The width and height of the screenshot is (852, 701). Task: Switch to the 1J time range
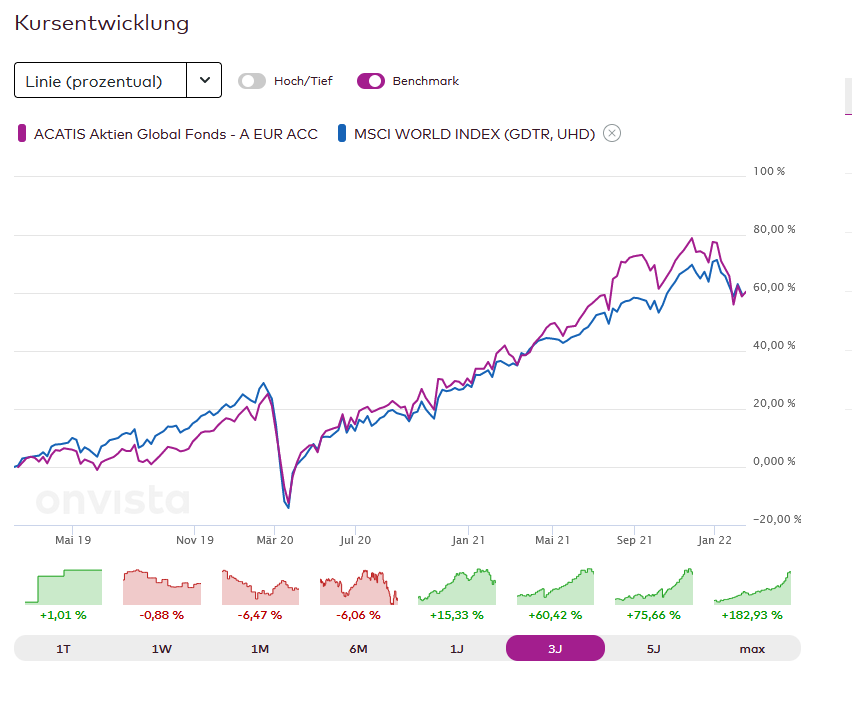[456, 649]
